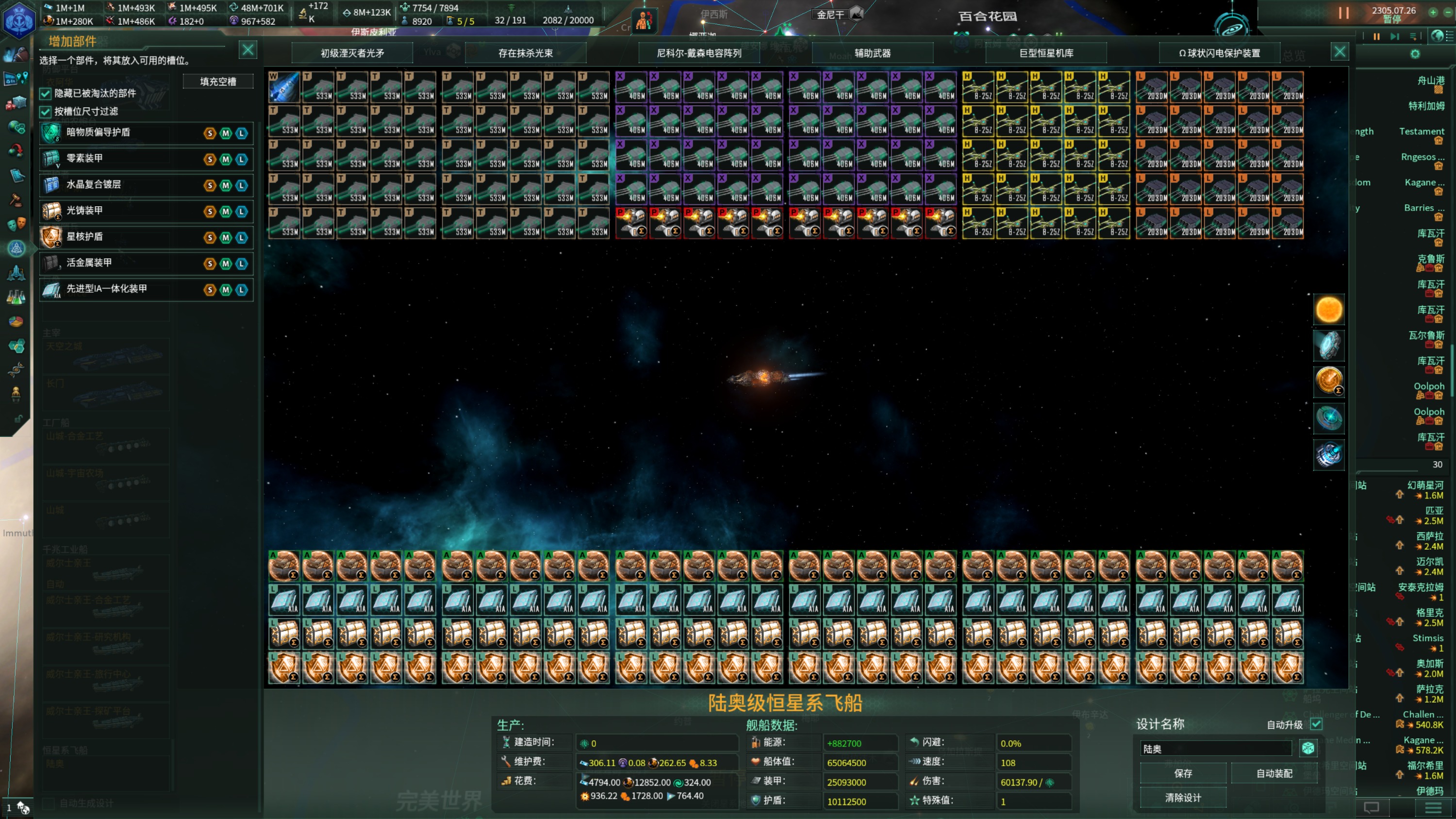Click the 活金属装甲 component row

click(x=146, y=264)
